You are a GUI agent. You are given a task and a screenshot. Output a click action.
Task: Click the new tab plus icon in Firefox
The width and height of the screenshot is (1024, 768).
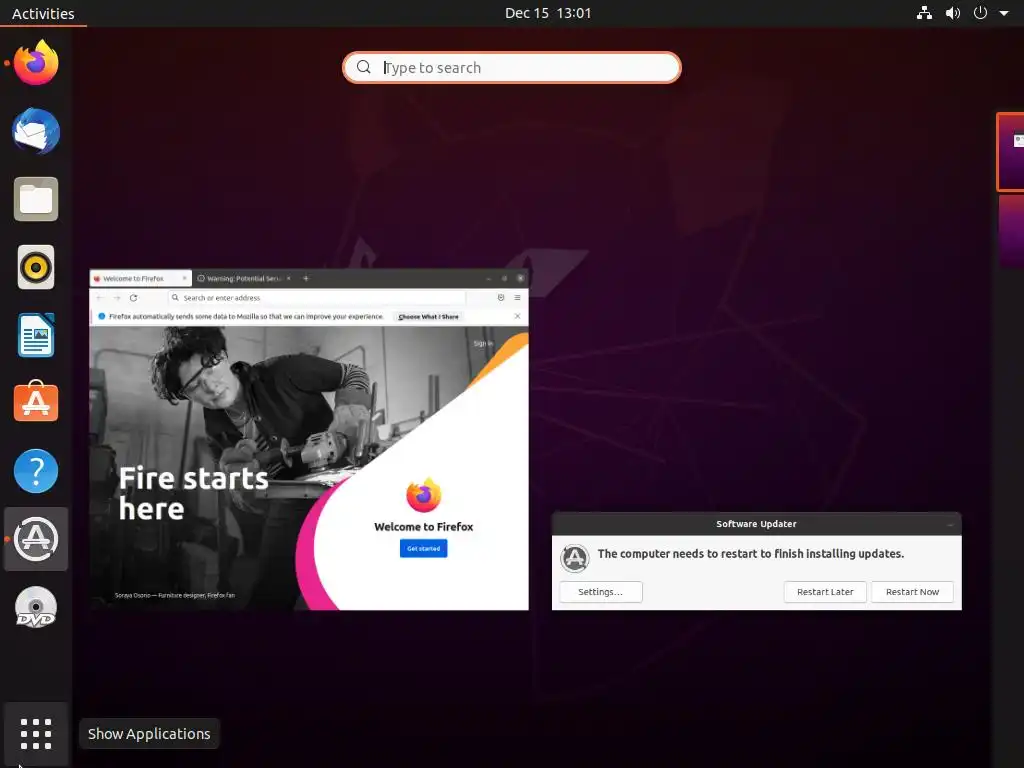click(306, 278)
